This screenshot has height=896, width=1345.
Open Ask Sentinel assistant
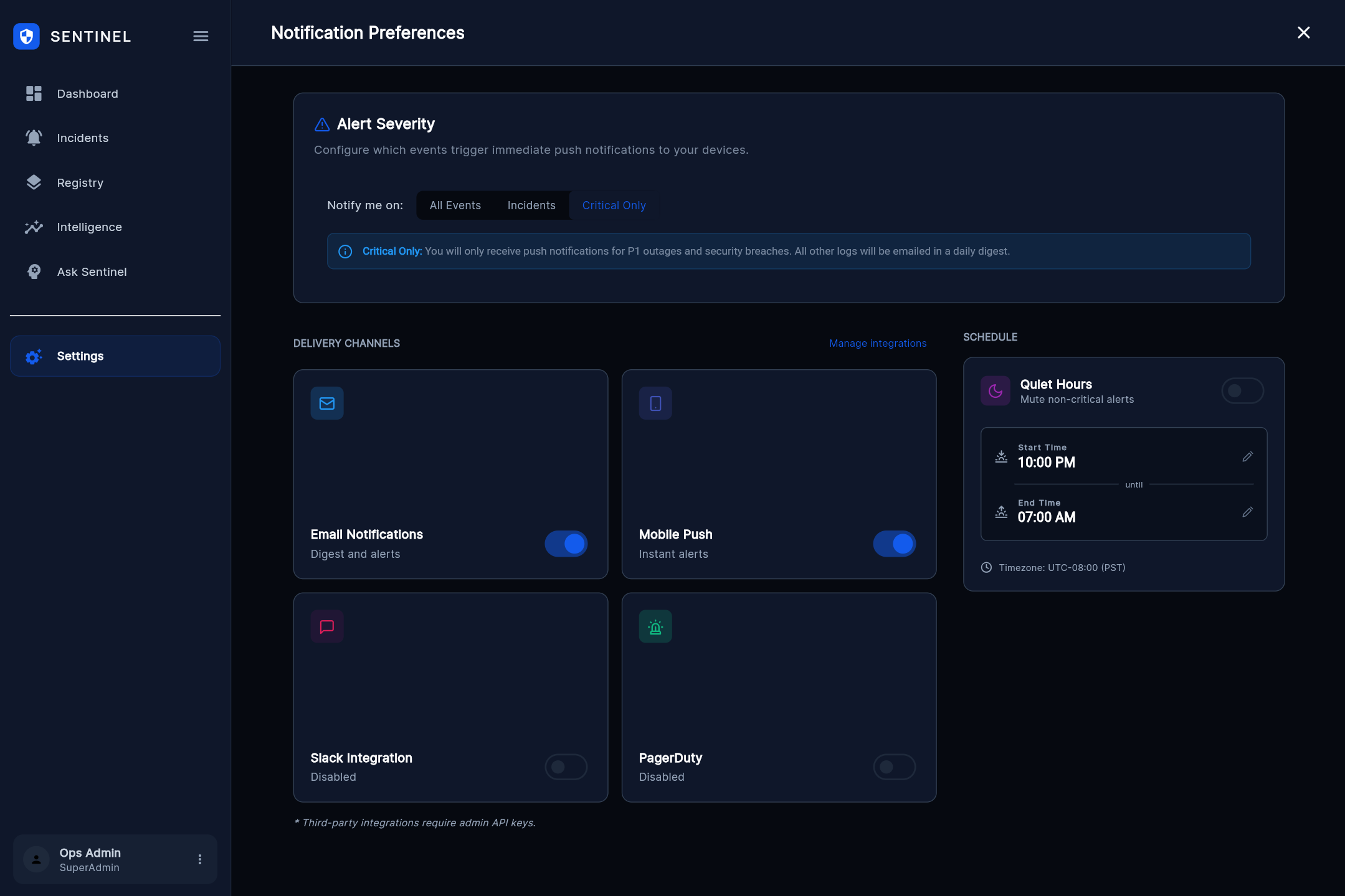(x=92, y=271)
